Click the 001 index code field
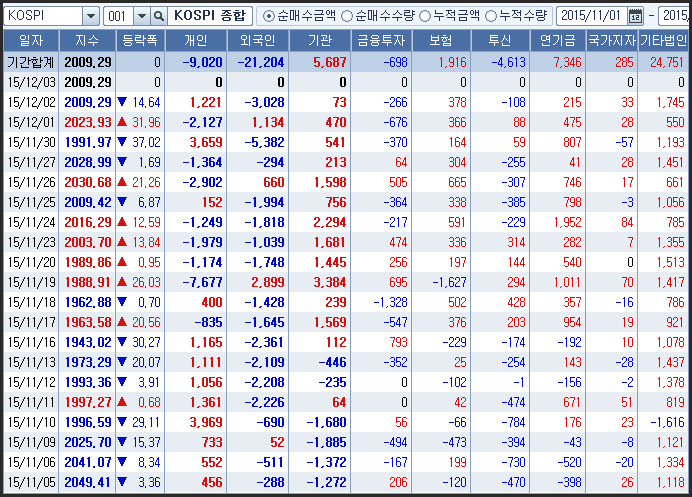The image size is (692, 497). tap(118, 16)
